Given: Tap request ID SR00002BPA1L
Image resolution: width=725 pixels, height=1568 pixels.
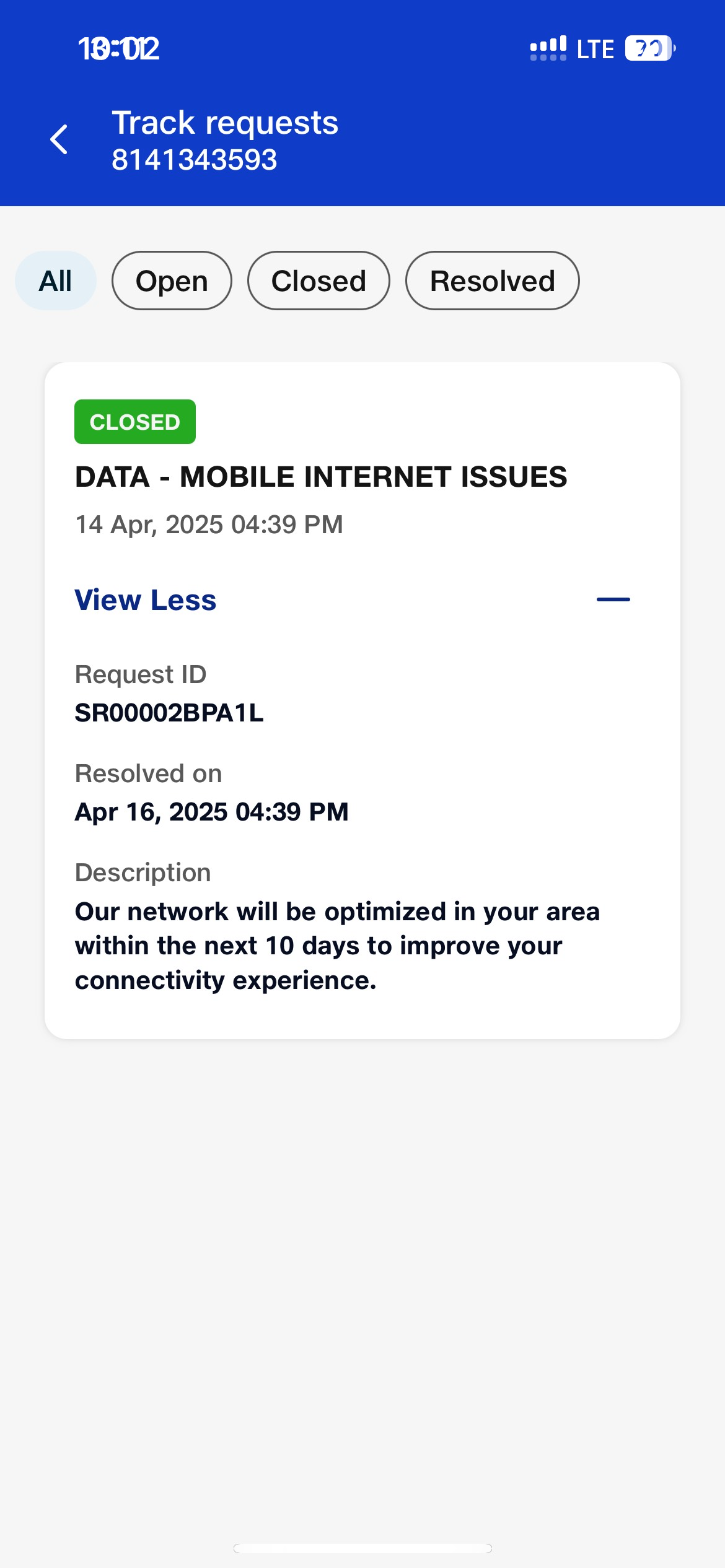Looking at the screenshot, I should tap(169, 713).
